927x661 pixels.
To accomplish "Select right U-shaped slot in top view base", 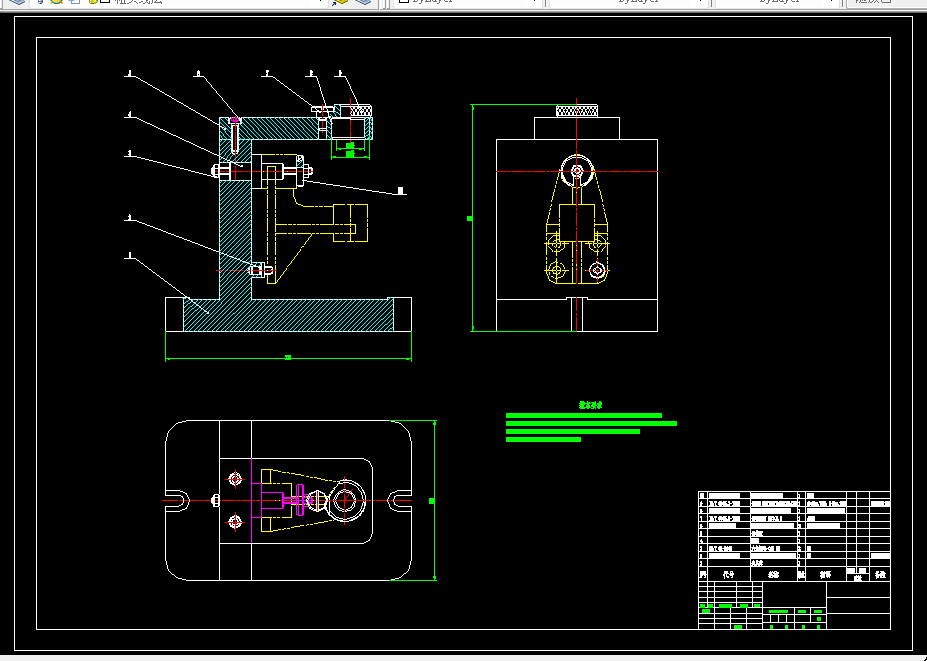I will (x=400, y=501).
